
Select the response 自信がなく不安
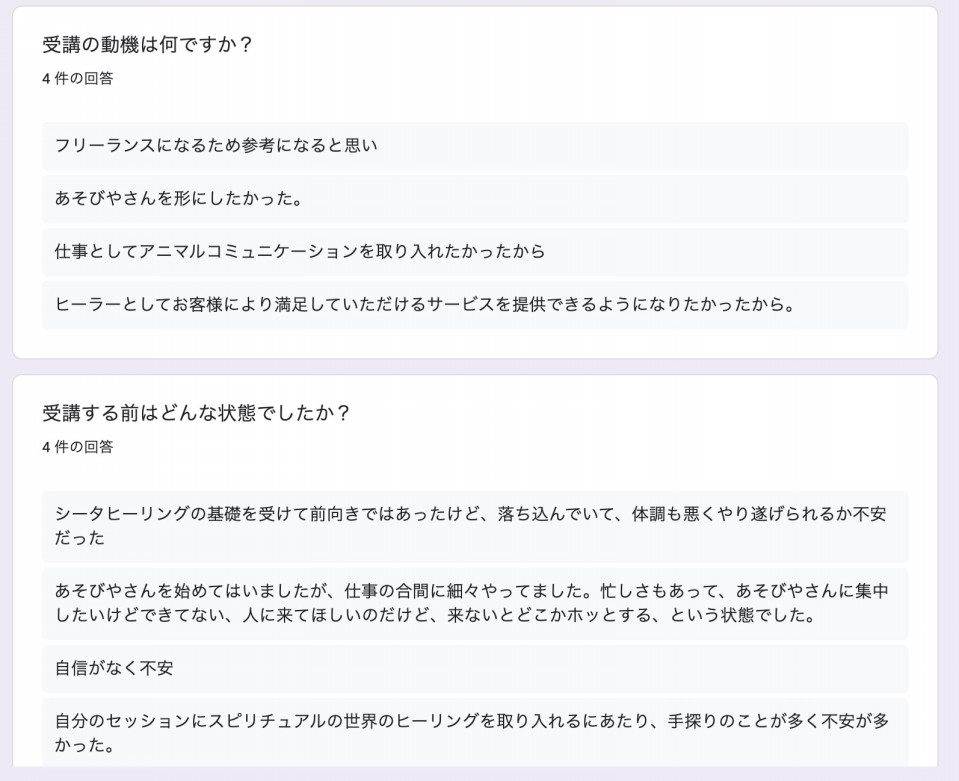tap(475, 668)
